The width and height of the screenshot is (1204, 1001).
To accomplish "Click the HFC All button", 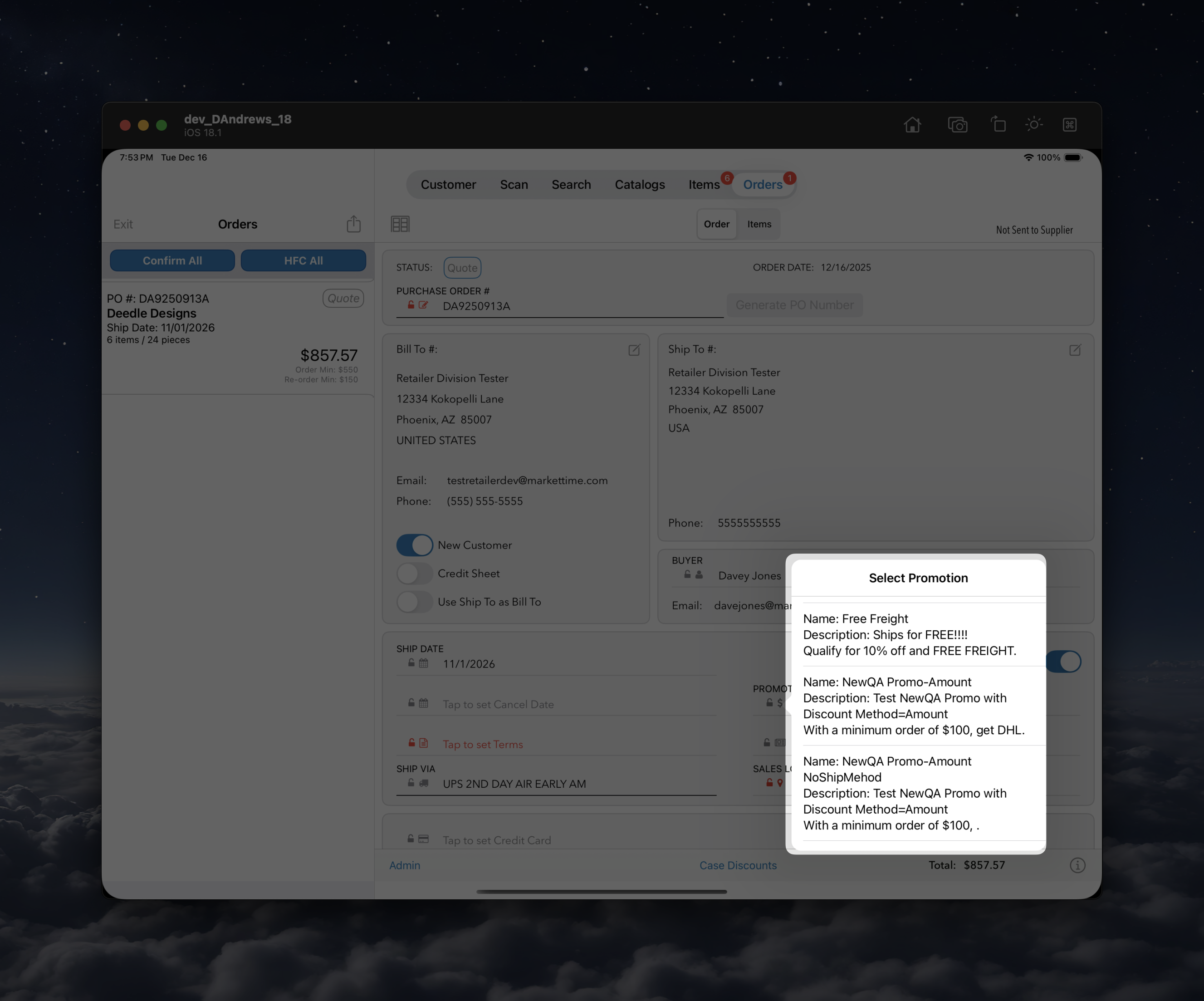I will pyautogui.click(x=303, y=260).
